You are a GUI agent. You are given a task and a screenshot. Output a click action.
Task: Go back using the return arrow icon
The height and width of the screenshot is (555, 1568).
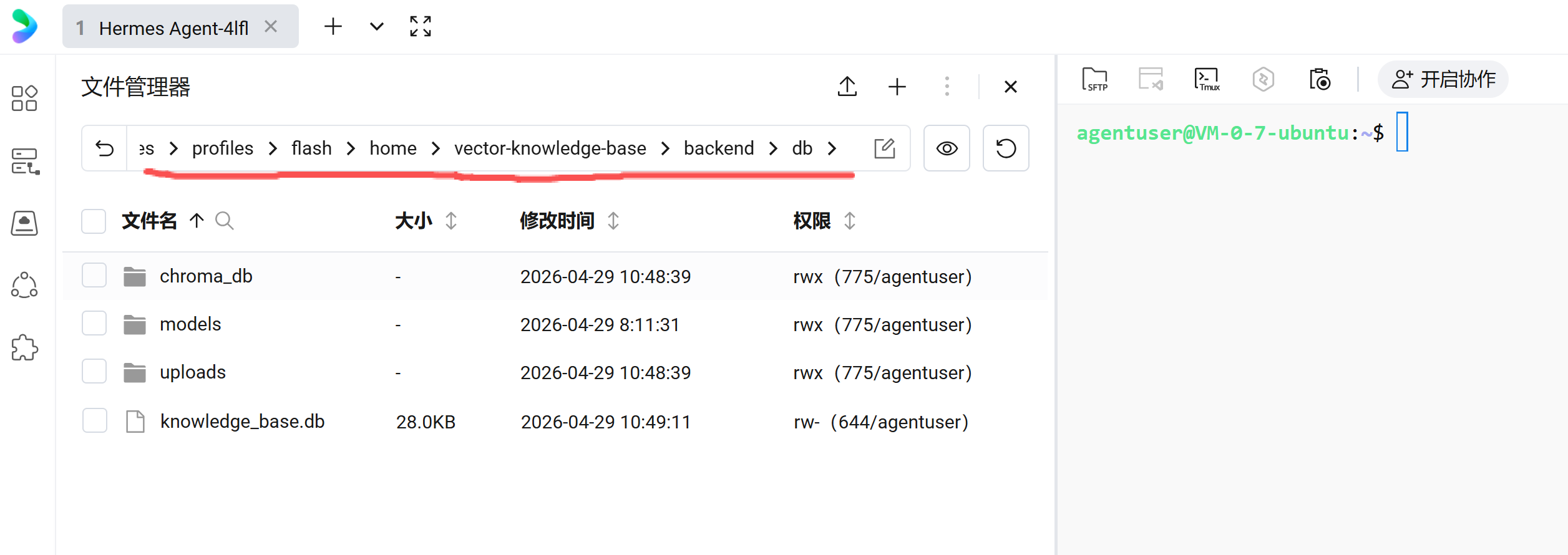pos(104,148)
